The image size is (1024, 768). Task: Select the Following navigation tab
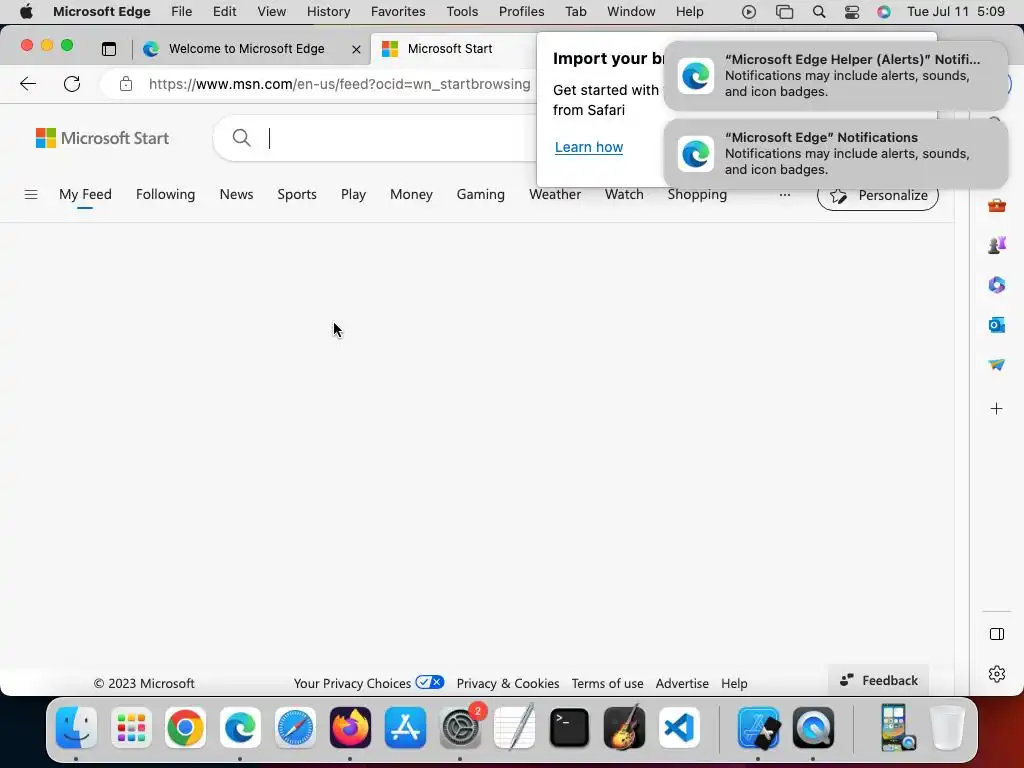tap(166, 195)
